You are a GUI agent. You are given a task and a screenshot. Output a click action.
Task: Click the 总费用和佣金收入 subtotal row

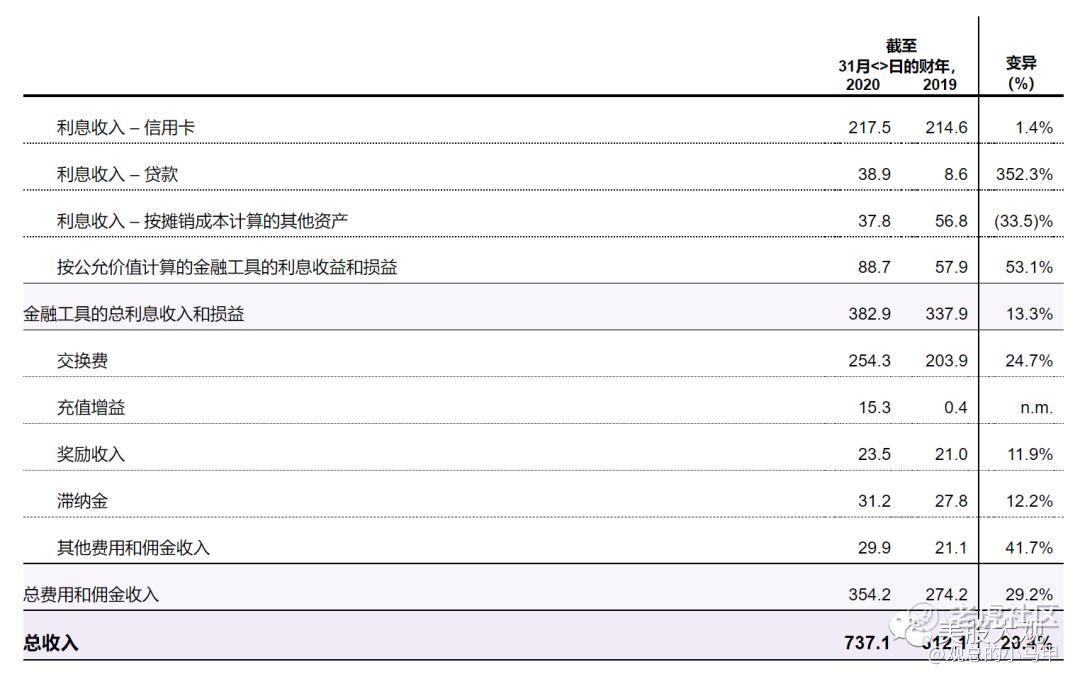(91, 595)
